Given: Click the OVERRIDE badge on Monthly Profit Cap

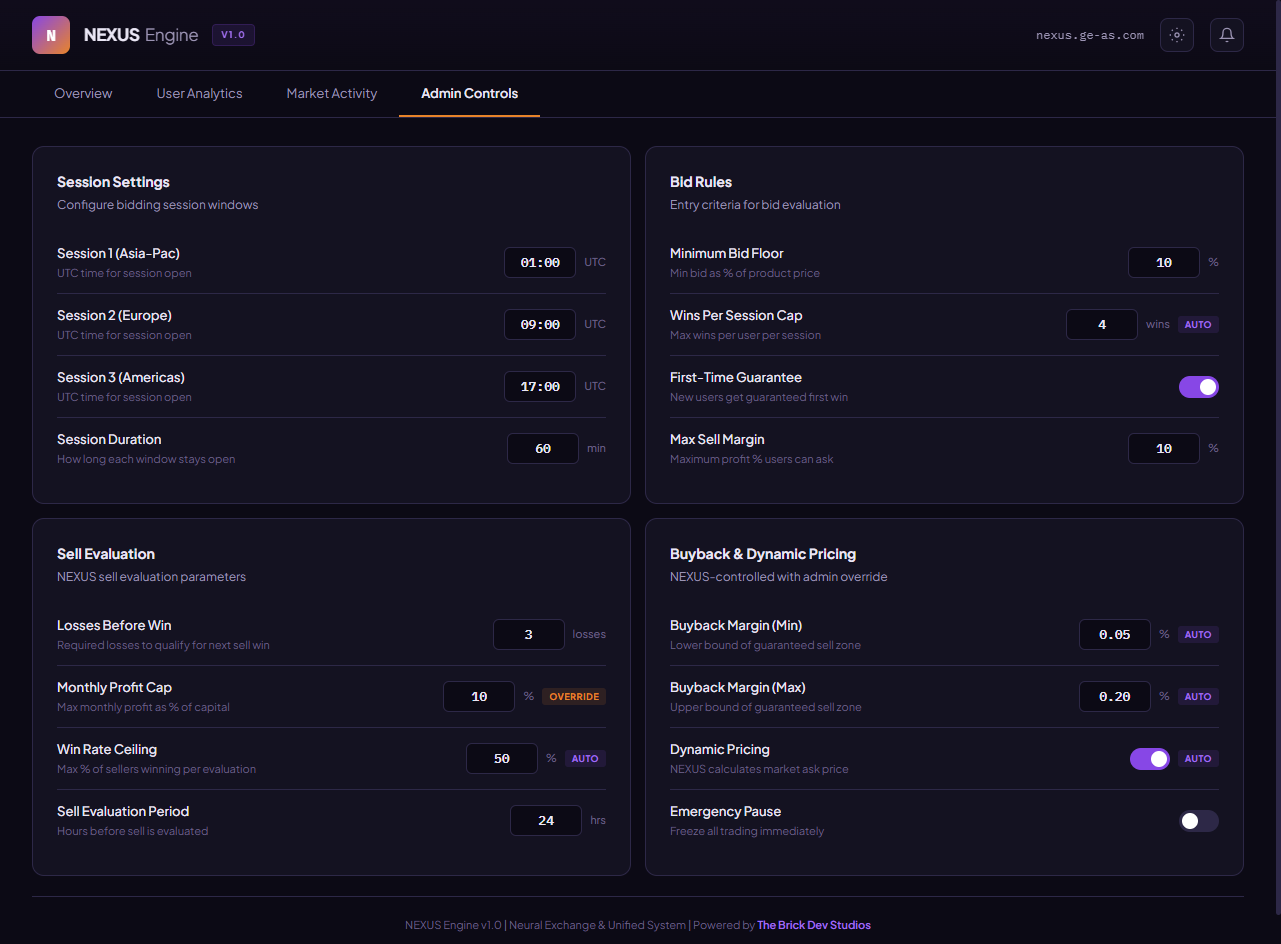Looking at the screenshot, I should coord(574,697).
